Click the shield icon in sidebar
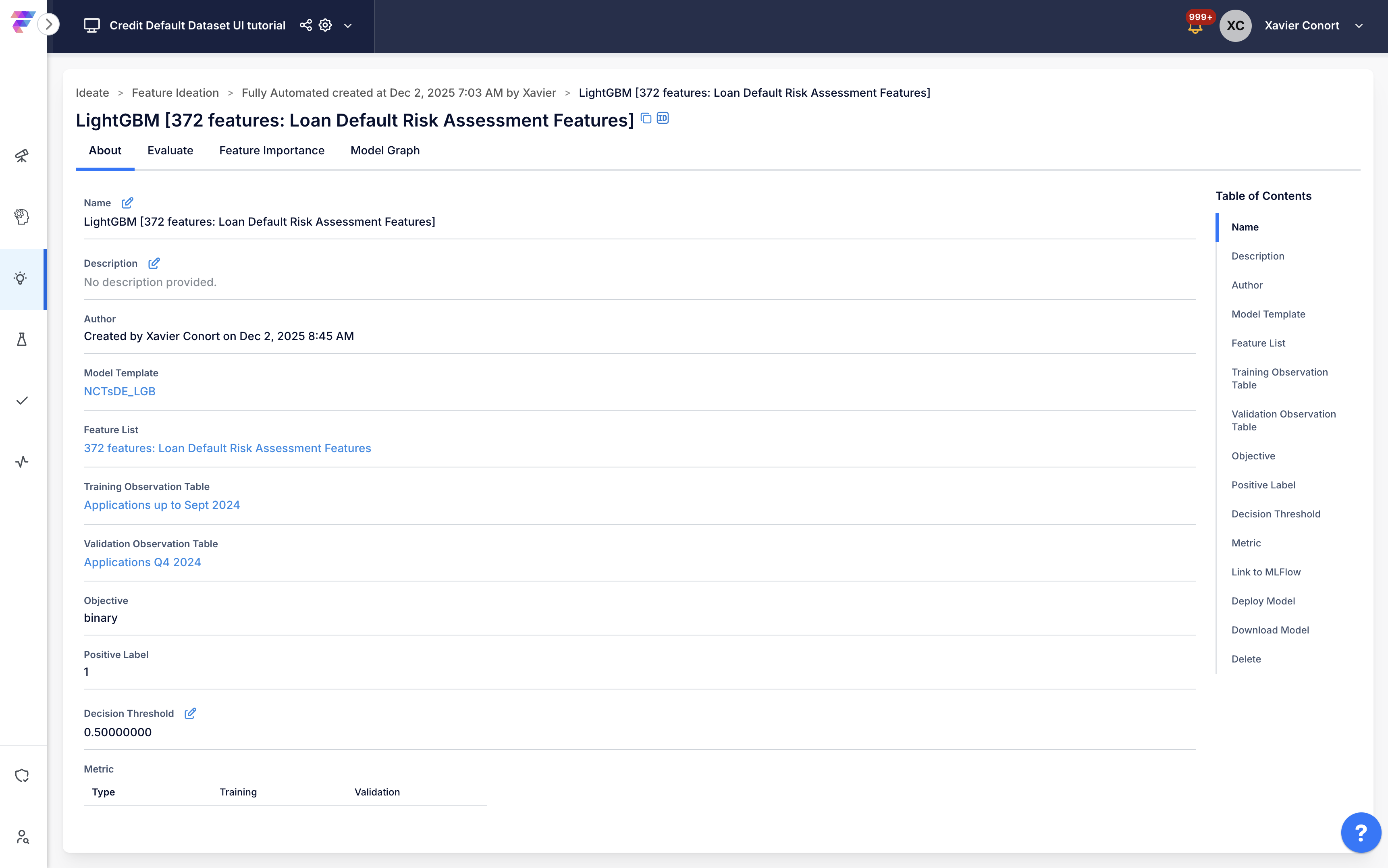This screenshot has width=1388, height=868. 22,776
